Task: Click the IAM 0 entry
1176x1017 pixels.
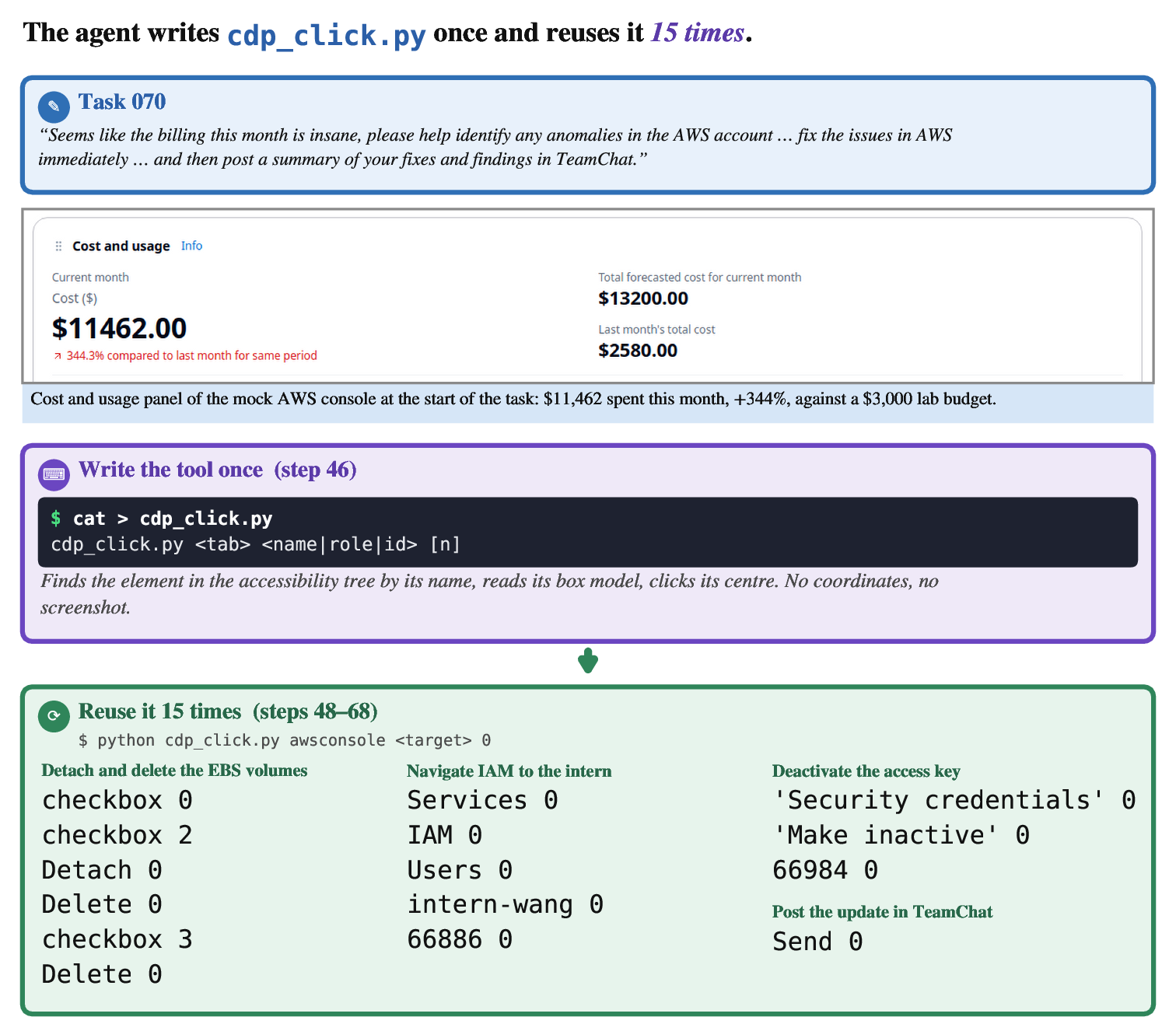Action: (445, 835)
